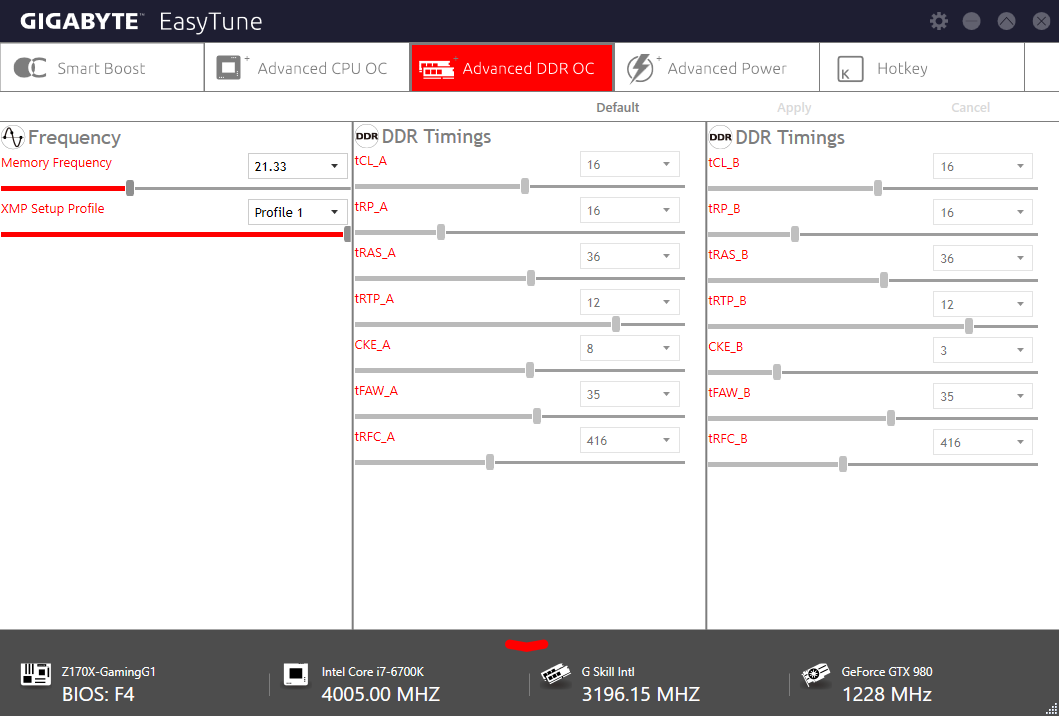Click the Cancel button
1059x716 pixels.
(x=971, y=107)
